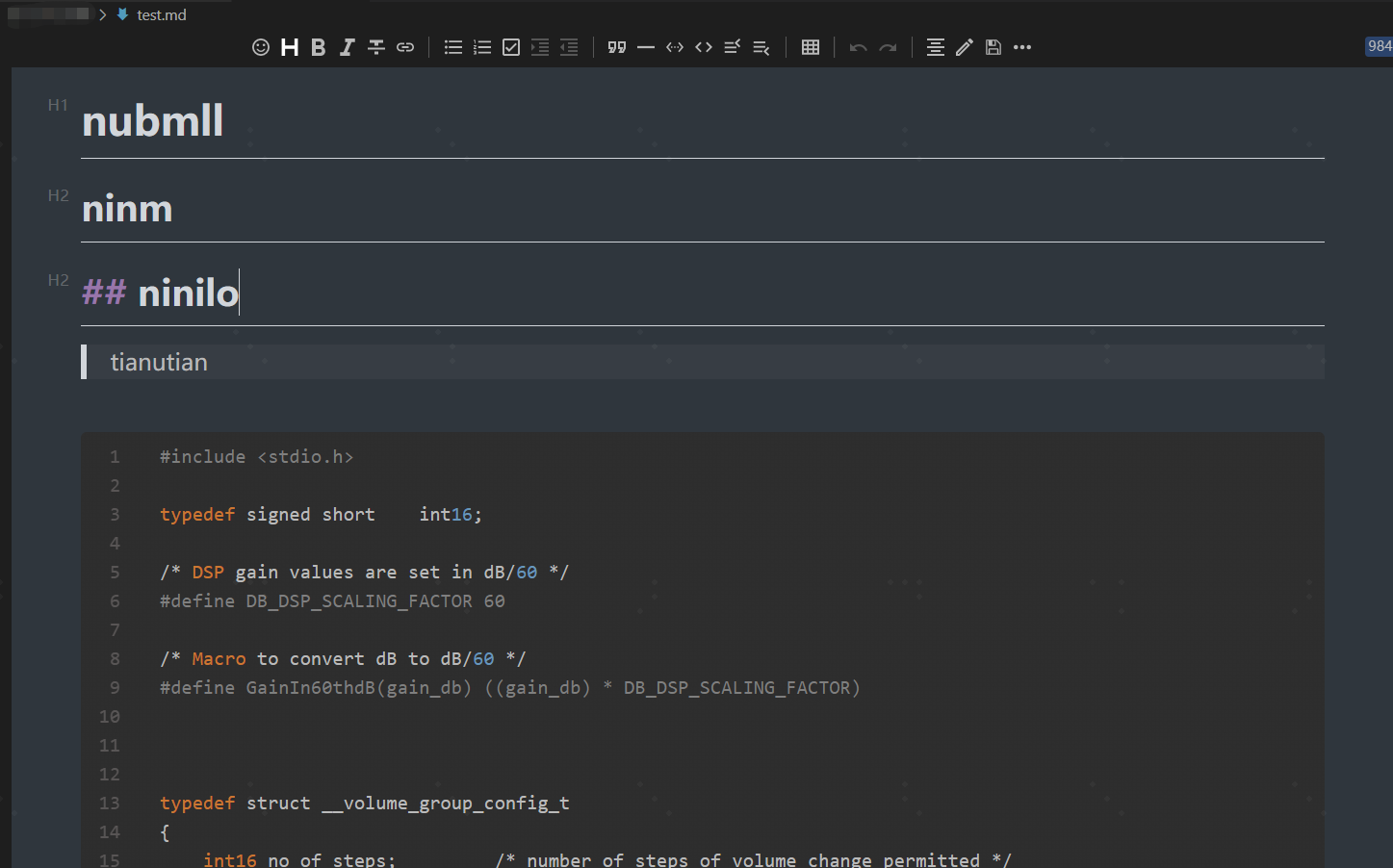Place the cursor in heading nubmll
Viewport: 1393px width, 868px height.
[x=153, y=121]
